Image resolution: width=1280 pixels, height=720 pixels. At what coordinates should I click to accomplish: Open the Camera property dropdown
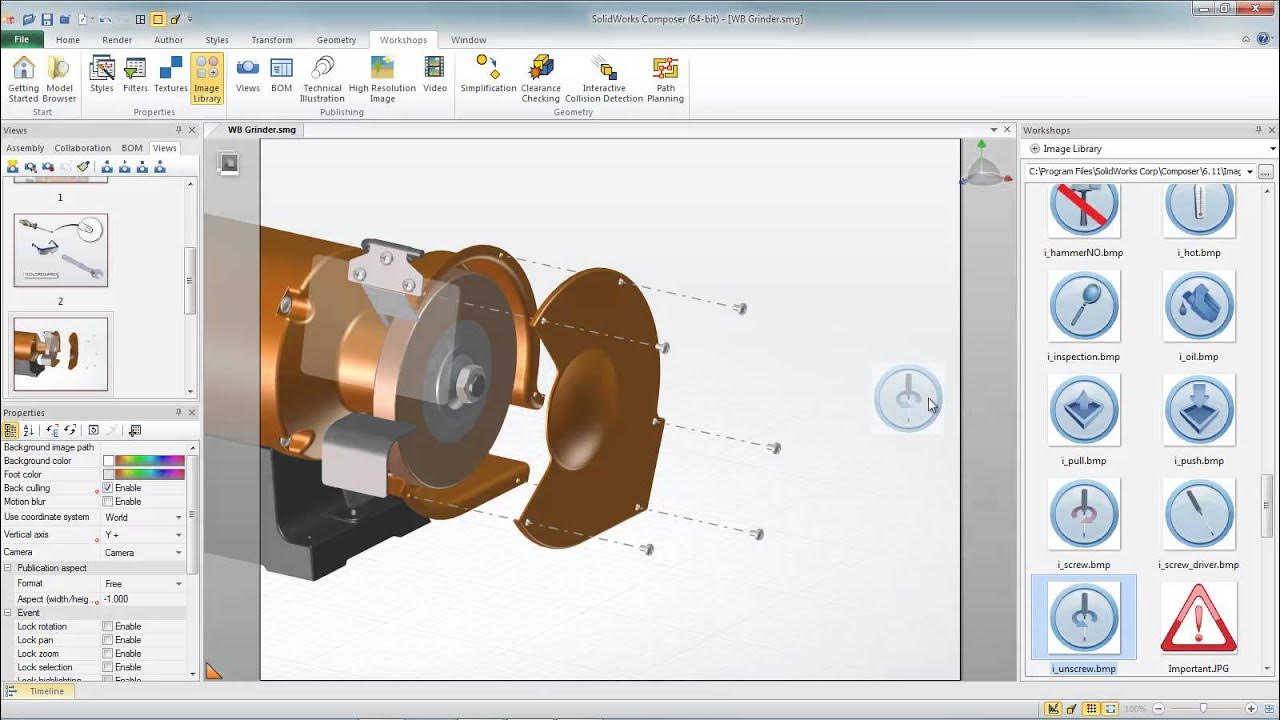pos(179,552)
